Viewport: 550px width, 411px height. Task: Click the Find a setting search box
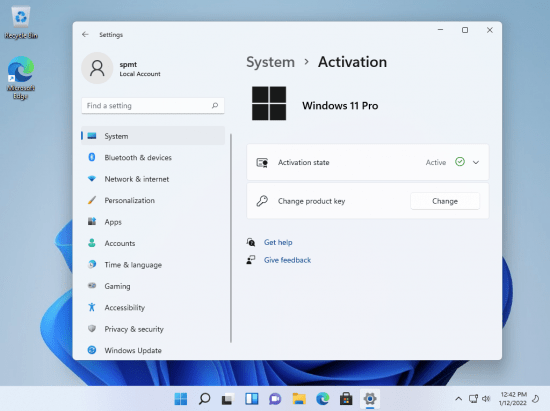pos(153,106)
